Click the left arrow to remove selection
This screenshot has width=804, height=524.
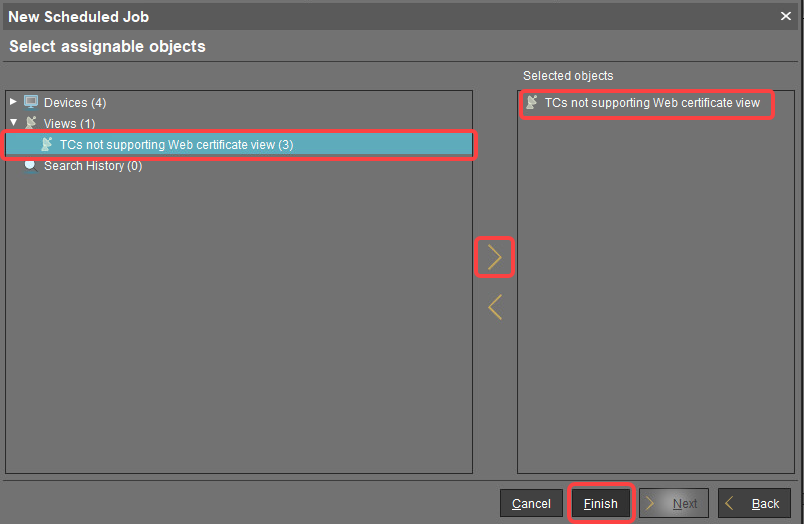tap(494, 307)
